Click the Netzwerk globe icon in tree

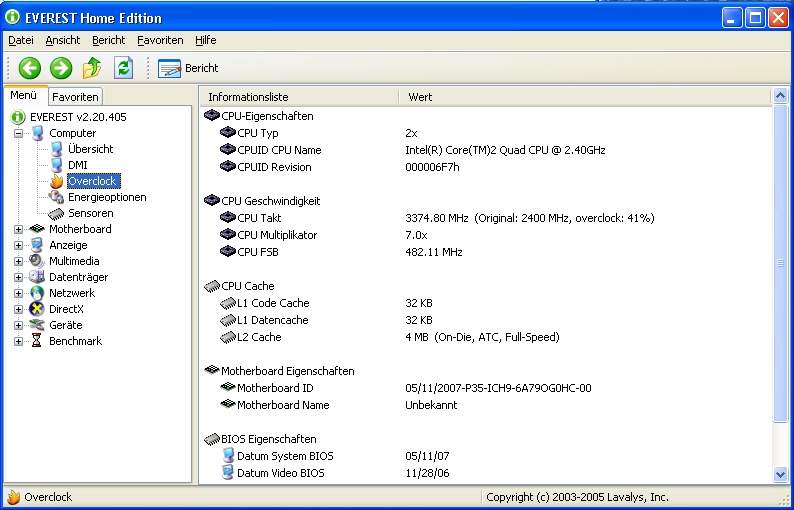[36, 293]
